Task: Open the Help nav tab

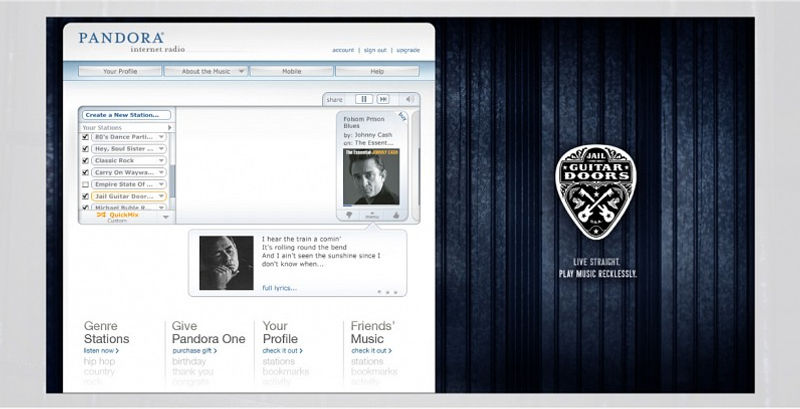Action: click(377, 71)
